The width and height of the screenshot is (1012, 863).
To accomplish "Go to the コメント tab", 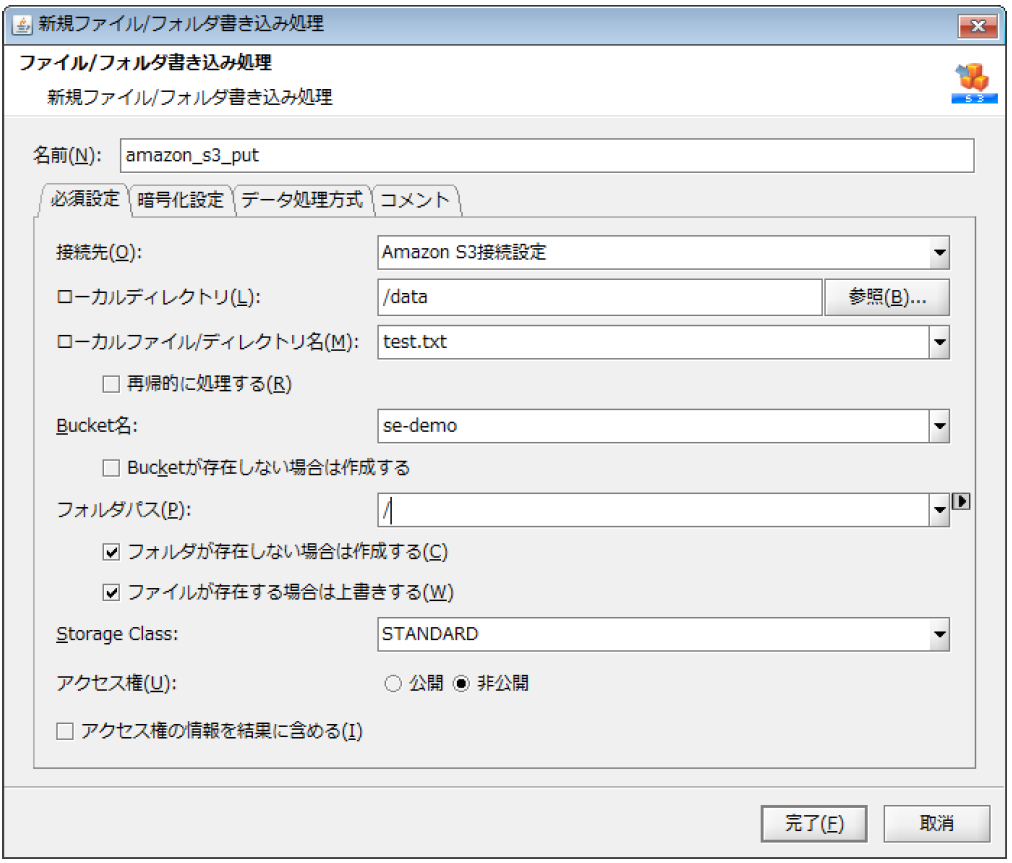I will coord(416,199).
